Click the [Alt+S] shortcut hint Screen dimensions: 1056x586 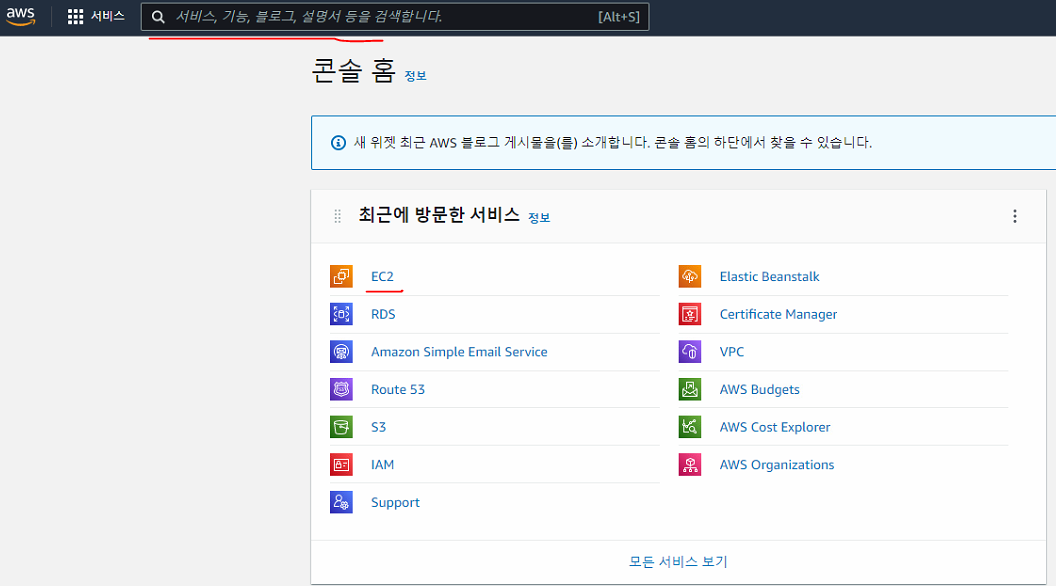pyautogui.click(x=619, y=17)
